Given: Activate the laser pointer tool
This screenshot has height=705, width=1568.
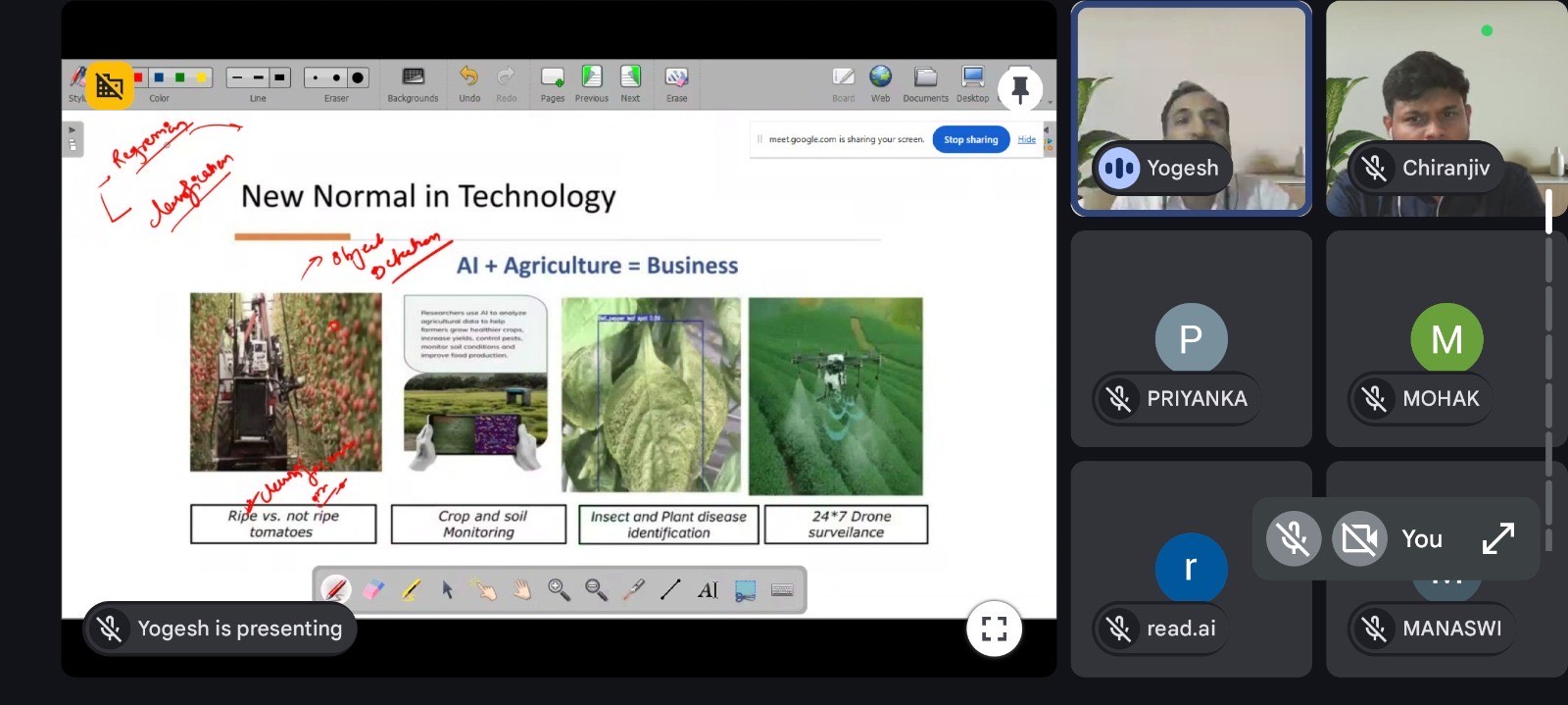Looking at the screenshot, I should tap(633, 589).
